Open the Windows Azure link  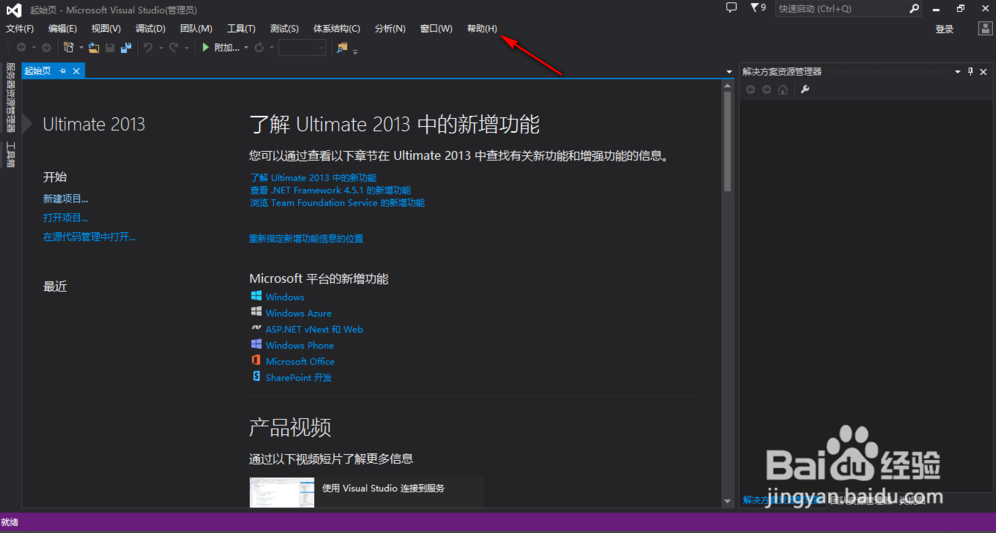coord(298,313)
